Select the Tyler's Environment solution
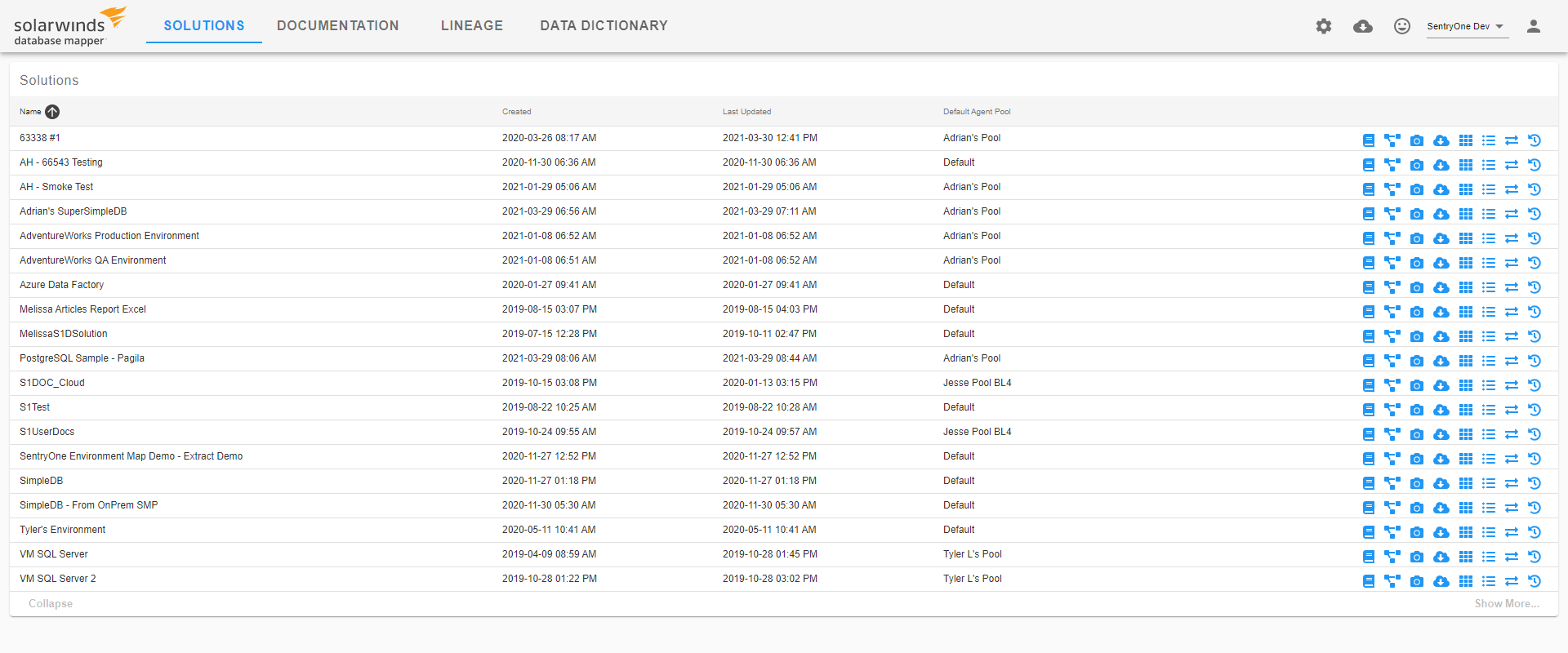The width and height of the screenshot is (1568, 653). point(62,530)
